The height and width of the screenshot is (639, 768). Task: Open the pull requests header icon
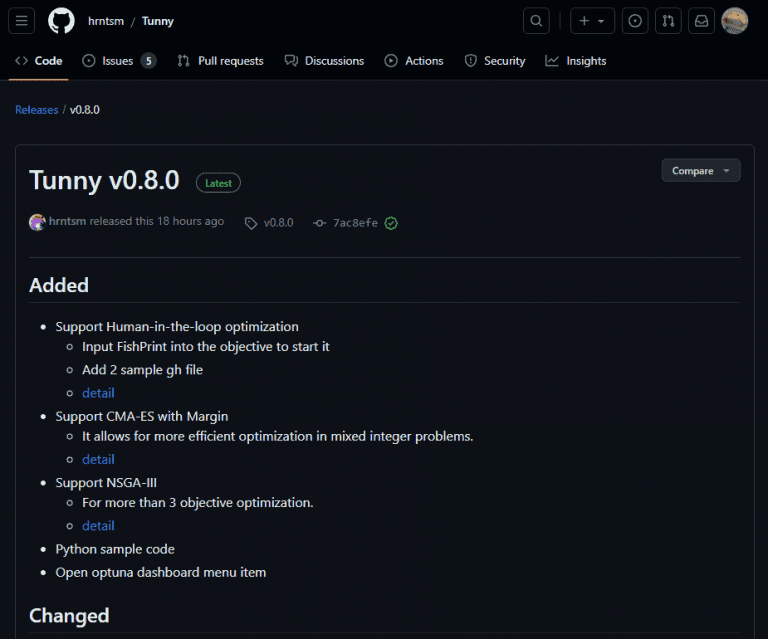(x=668, y=21)
